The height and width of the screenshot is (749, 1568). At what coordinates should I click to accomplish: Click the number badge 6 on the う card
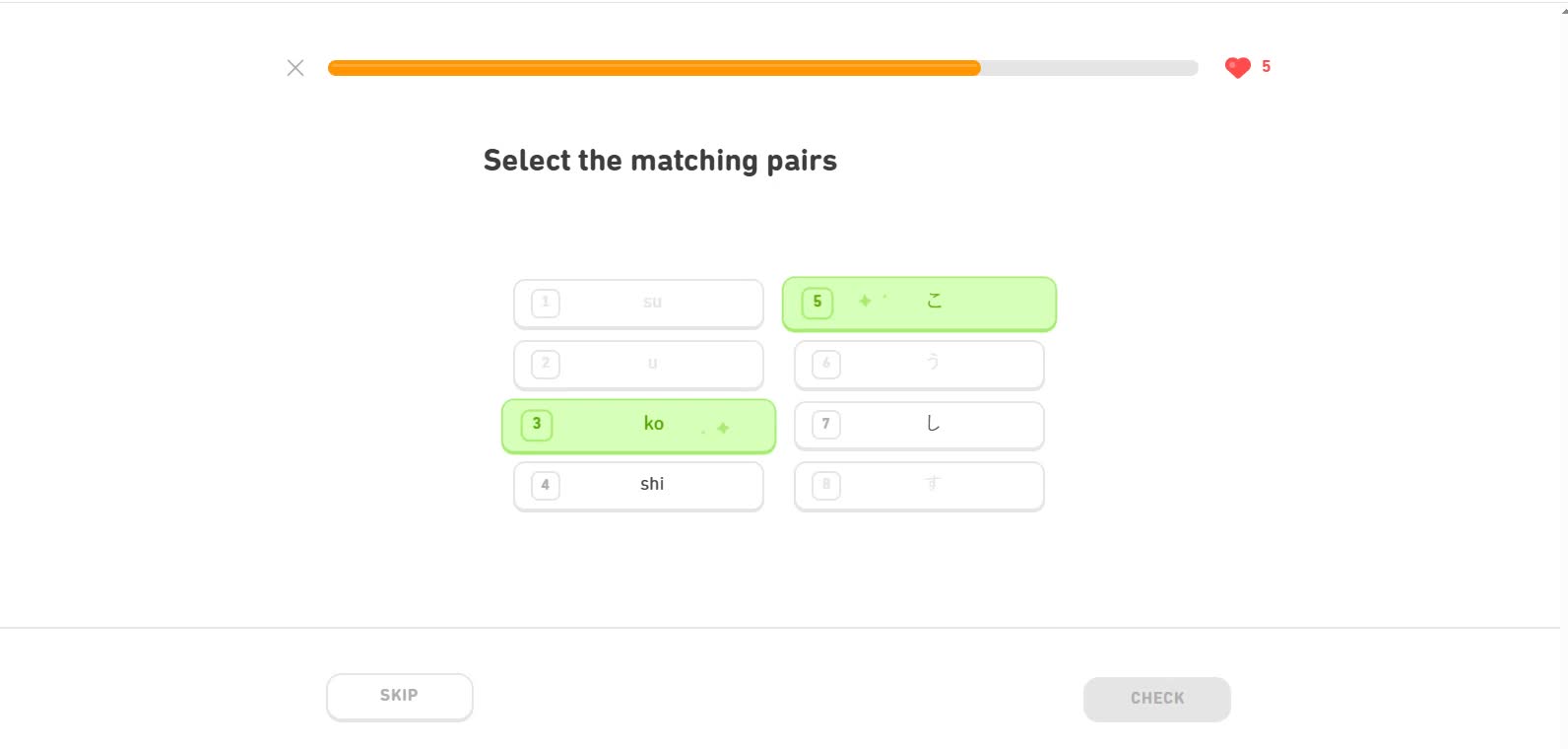coord(824,364)
